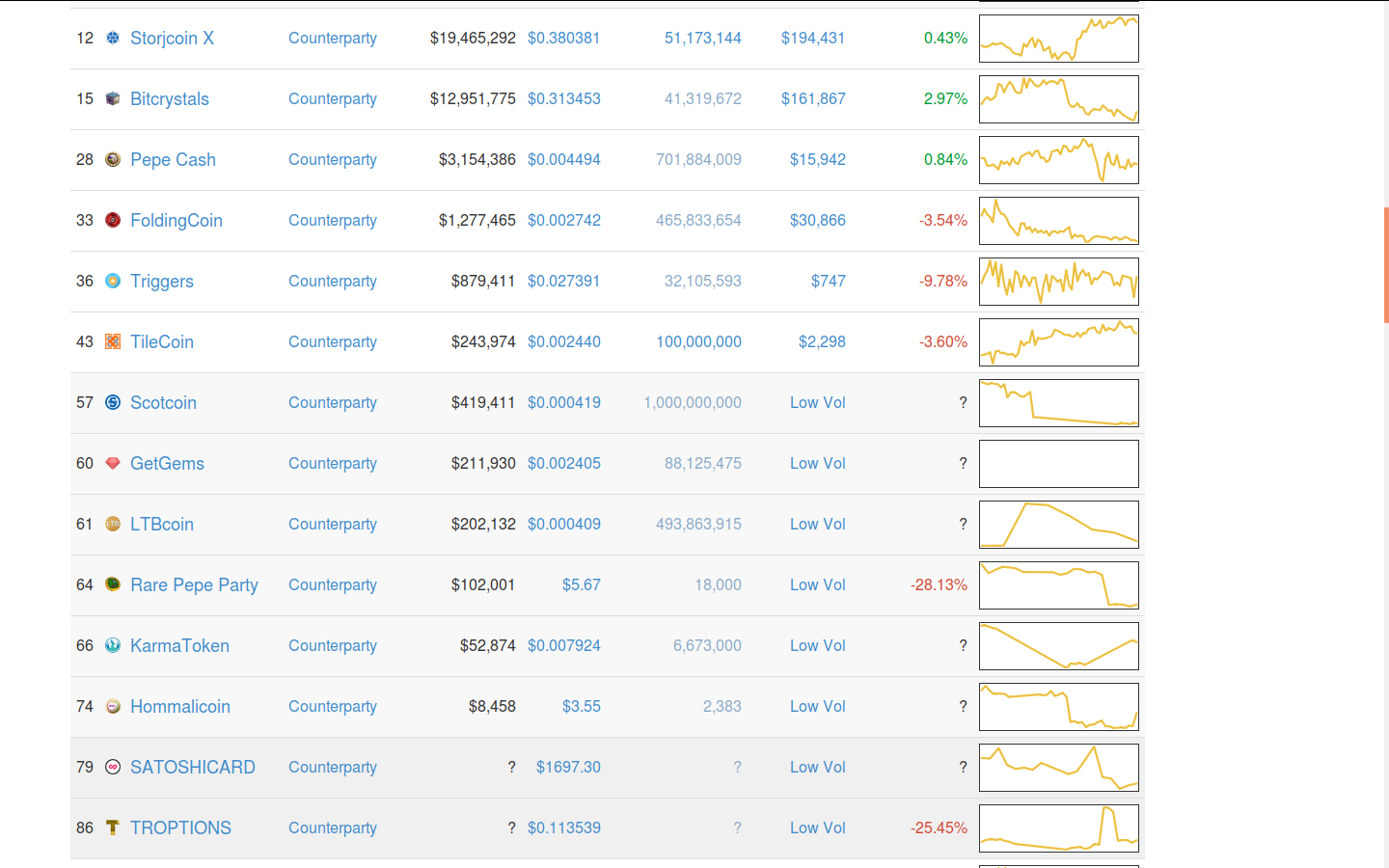The width and height of the screenshot is (1389, 868).
Task: Click Rare Pepe Party change -28.13%
Action: 940,584
